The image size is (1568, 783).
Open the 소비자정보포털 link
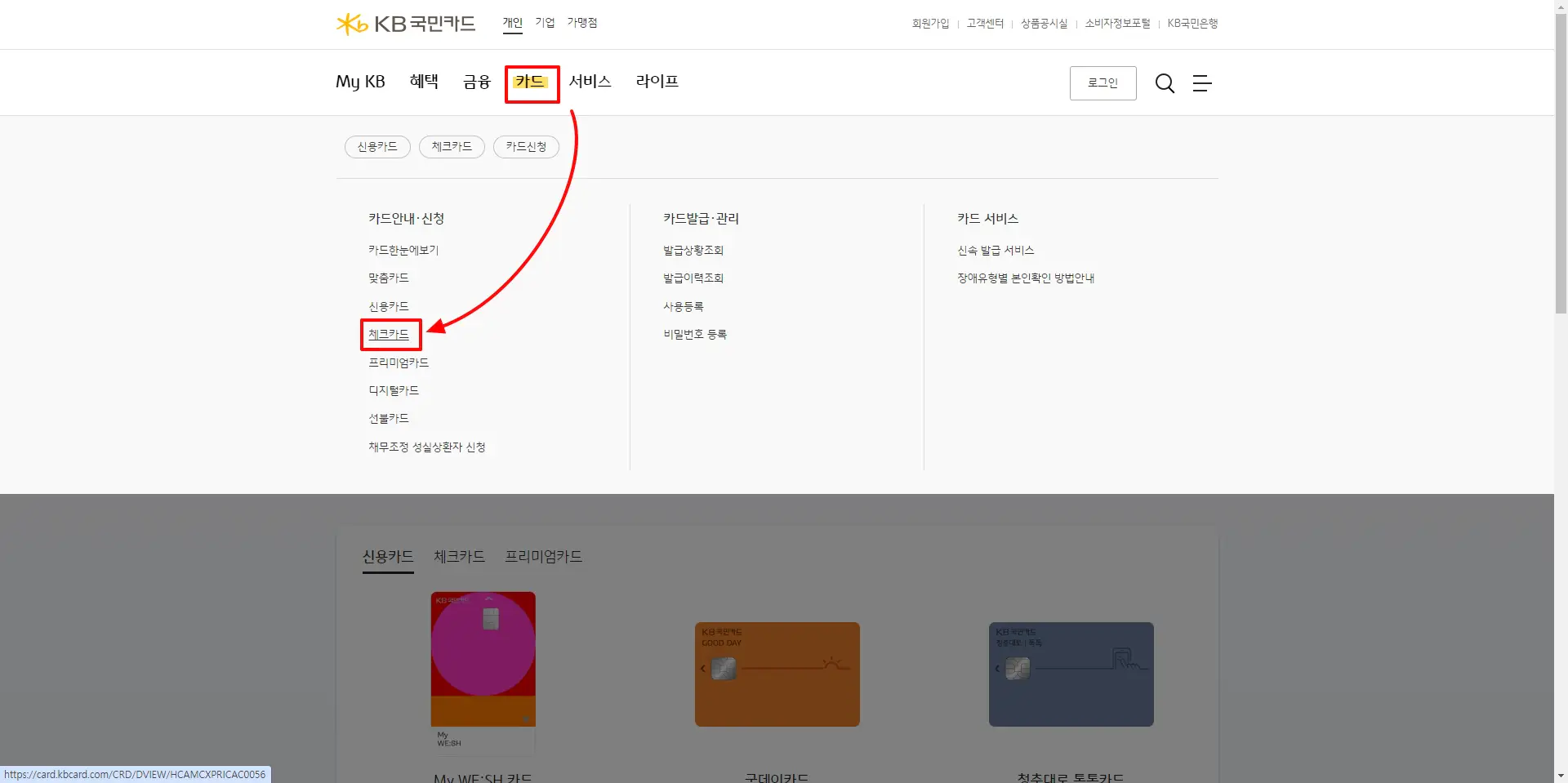[x=1117, y=24]
